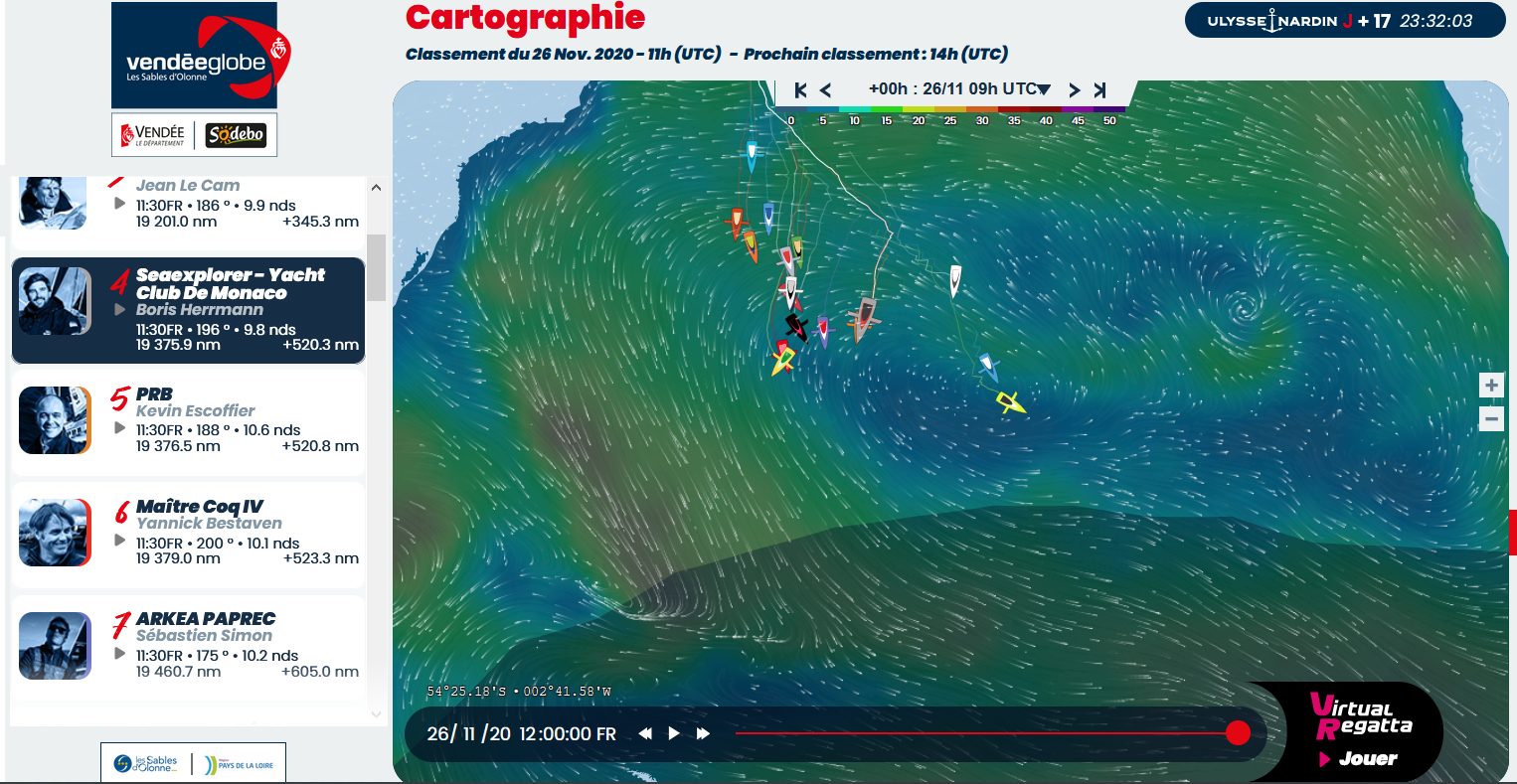
Task: Select the yellow boat with green deck
Action: click(x=783, y=360)
